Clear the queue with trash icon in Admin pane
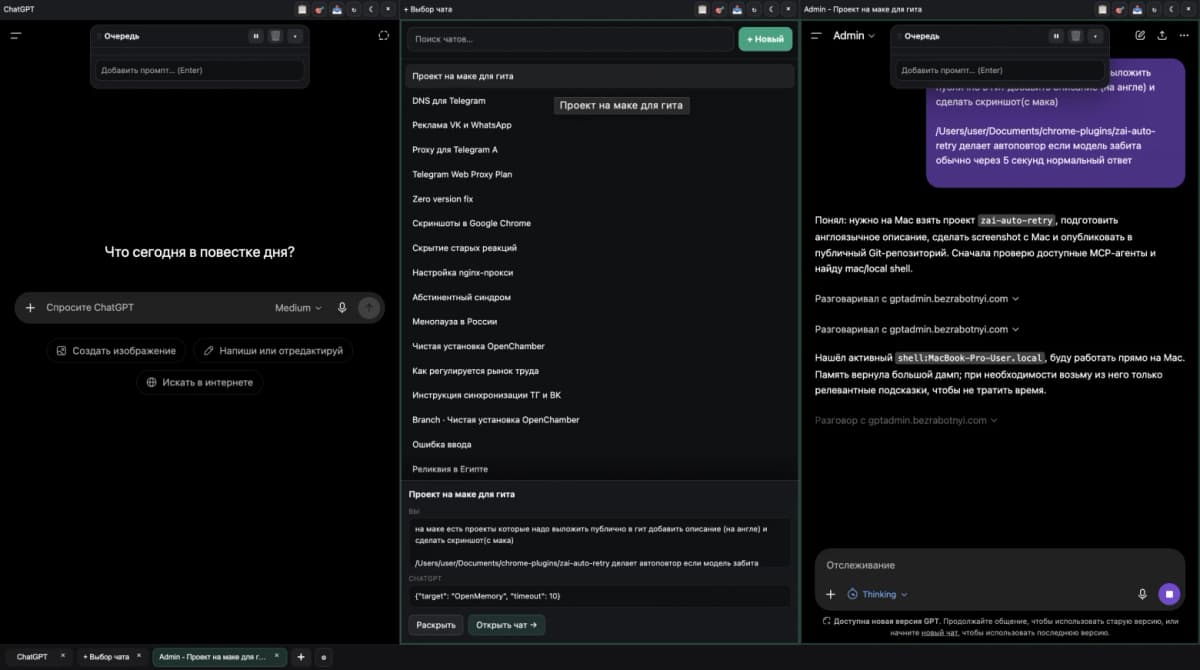The width and height of the screenshot is (1200, 670). 1075,36
